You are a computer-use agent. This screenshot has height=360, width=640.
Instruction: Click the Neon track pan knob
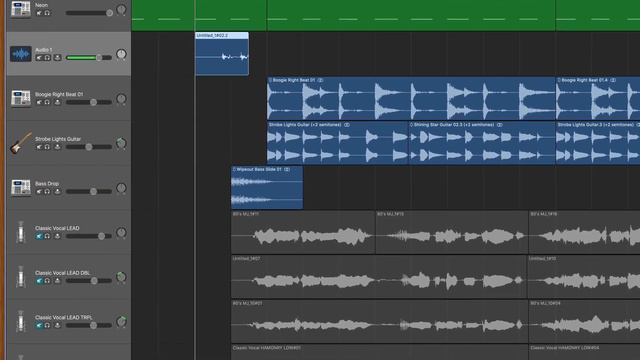click(121, 10)
